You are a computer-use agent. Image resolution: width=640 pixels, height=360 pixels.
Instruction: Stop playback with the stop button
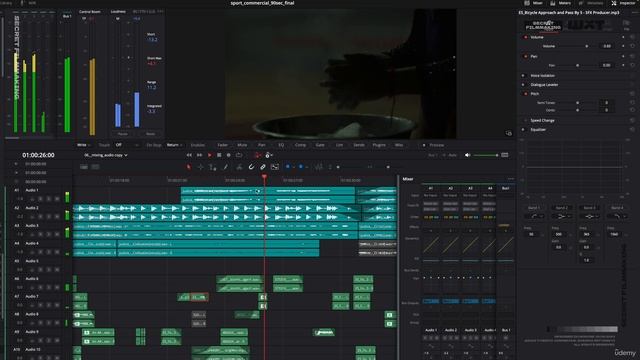[219, 155]
